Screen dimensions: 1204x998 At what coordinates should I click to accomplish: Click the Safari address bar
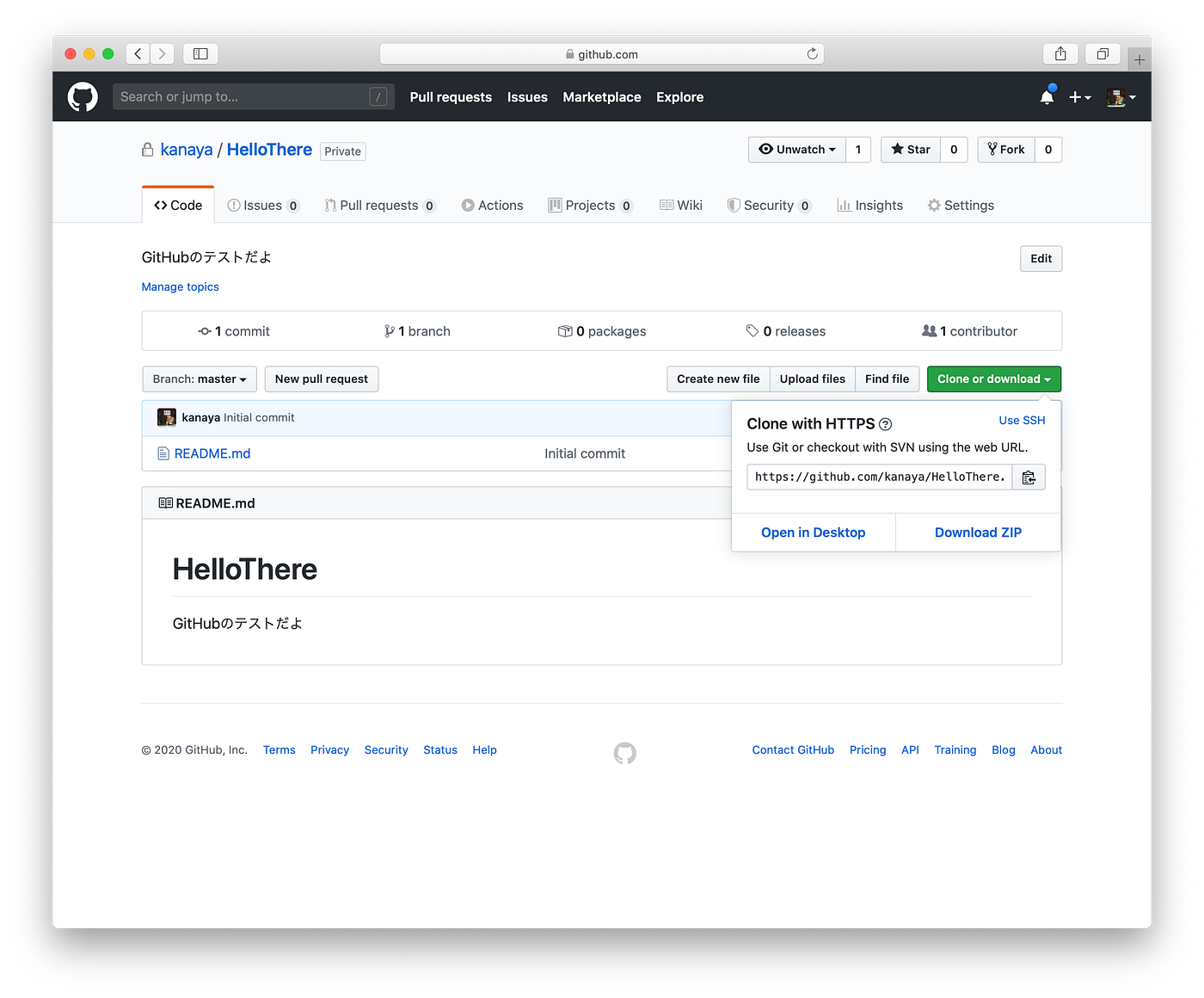602,54
